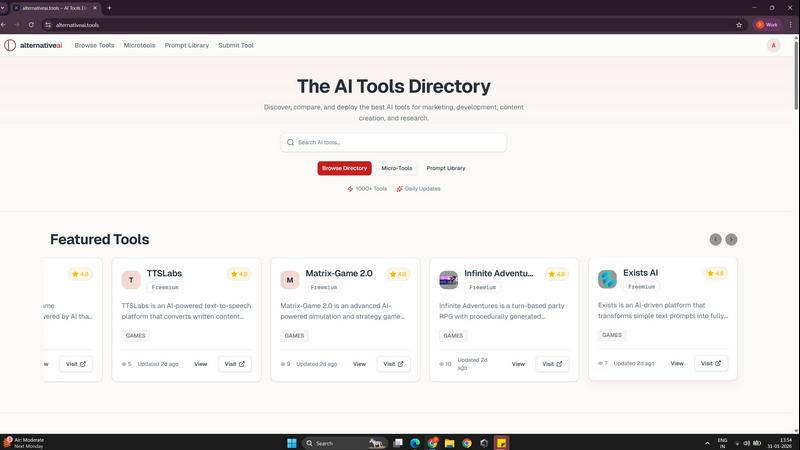This screenshot has width=800, height=450.
Task: Click View on Infinite Adventures card
Action: (518, 364)
